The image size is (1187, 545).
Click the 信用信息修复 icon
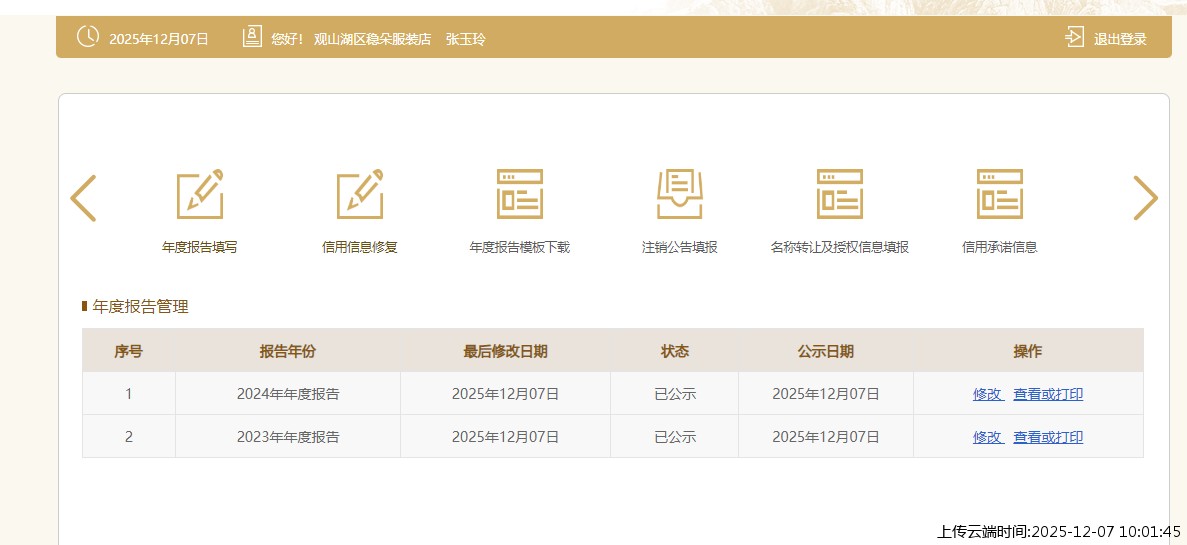[360, 194]
